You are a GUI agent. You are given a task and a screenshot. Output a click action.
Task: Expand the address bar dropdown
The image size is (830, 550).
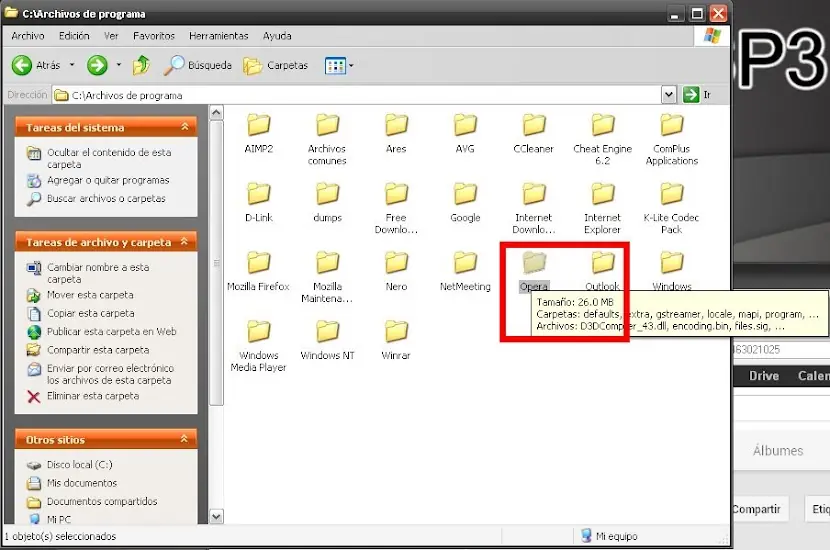669,95
